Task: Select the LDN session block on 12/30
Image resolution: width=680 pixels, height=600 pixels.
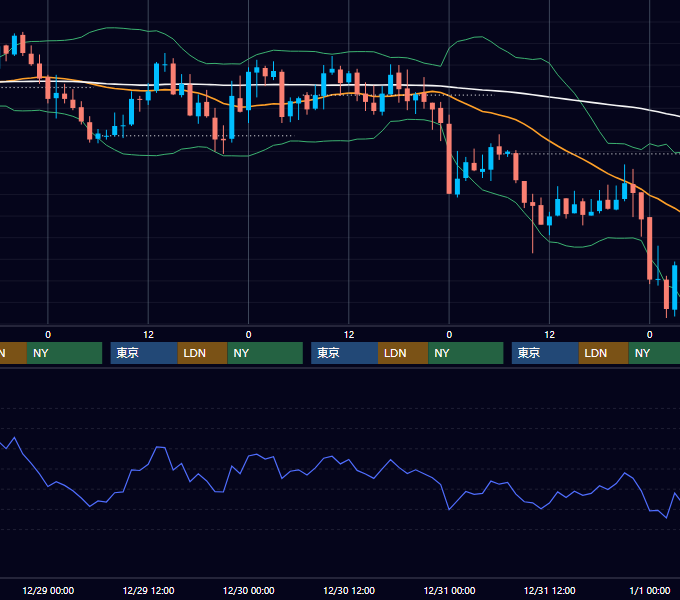Action: [x=403, y=353]
